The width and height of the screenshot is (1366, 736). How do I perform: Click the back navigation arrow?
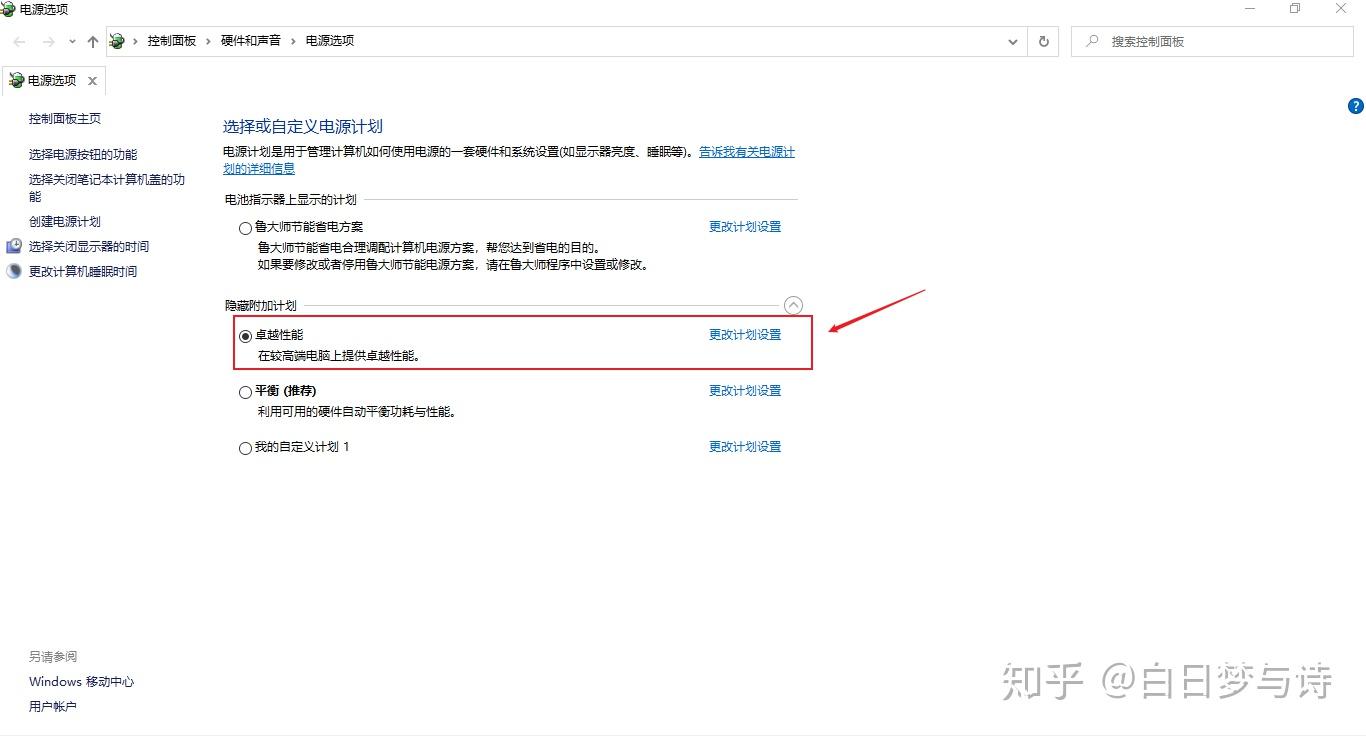18,41
